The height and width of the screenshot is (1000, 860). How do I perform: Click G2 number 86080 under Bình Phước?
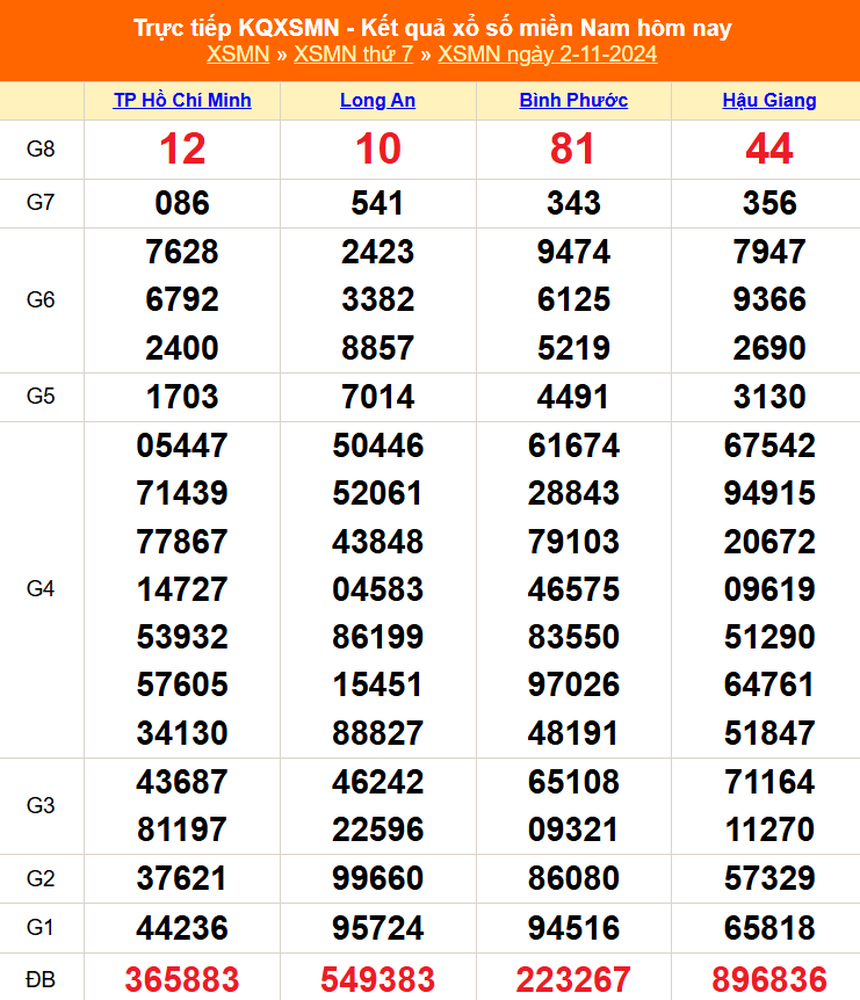pyautogui.click(x=573, y=879)
